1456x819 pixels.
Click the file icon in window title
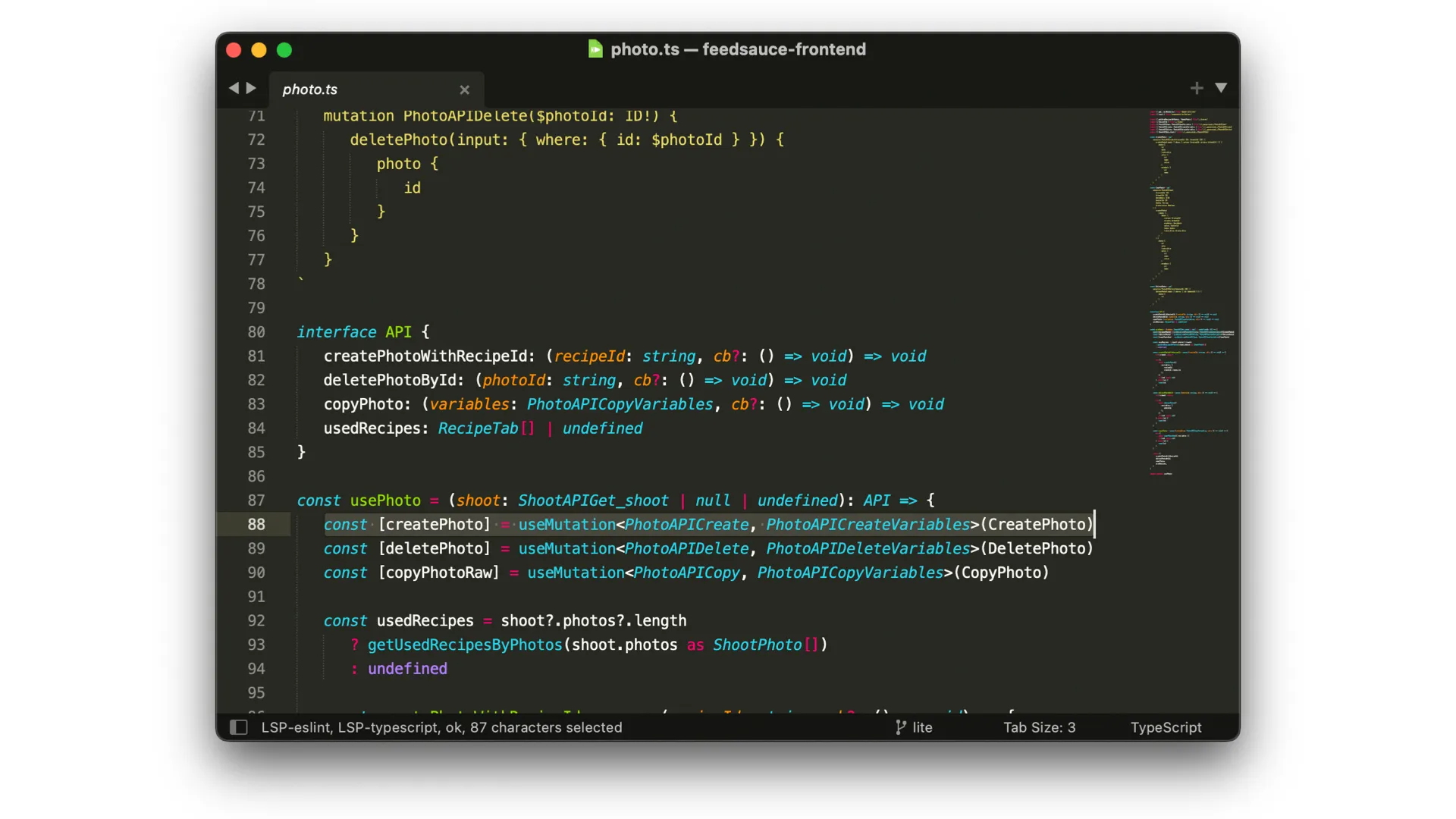pos(595,49)
